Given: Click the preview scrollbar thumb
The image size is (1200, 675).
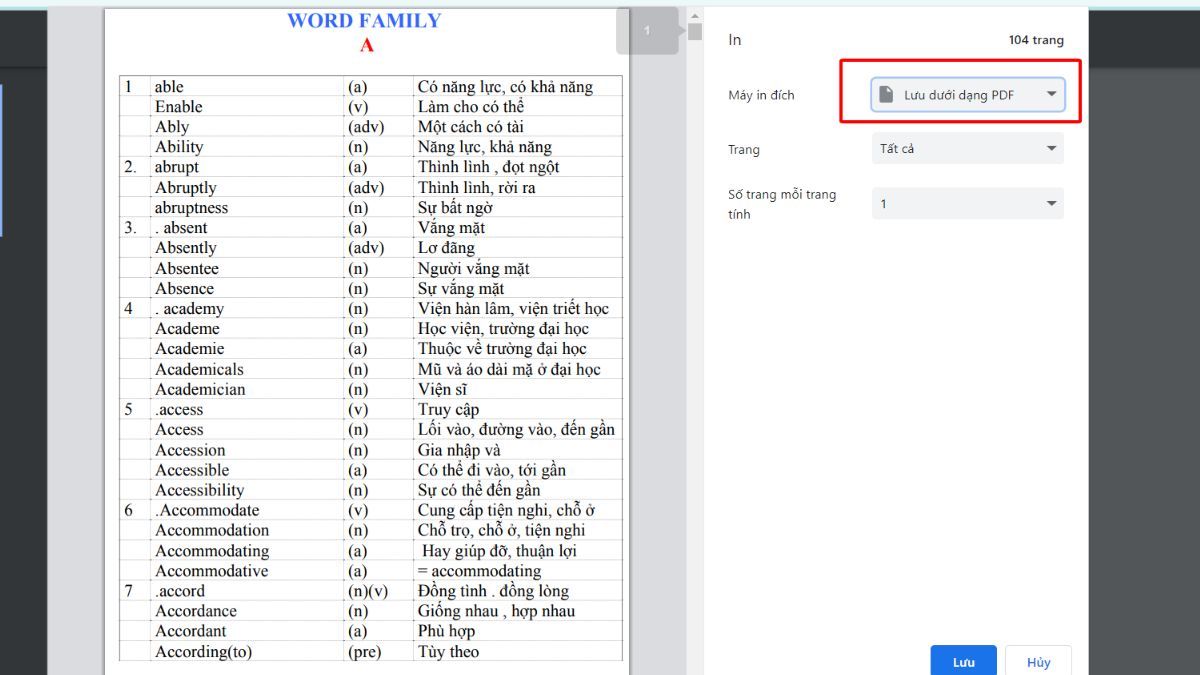Looking at the screenshot, I should click(x=695, y=32).
